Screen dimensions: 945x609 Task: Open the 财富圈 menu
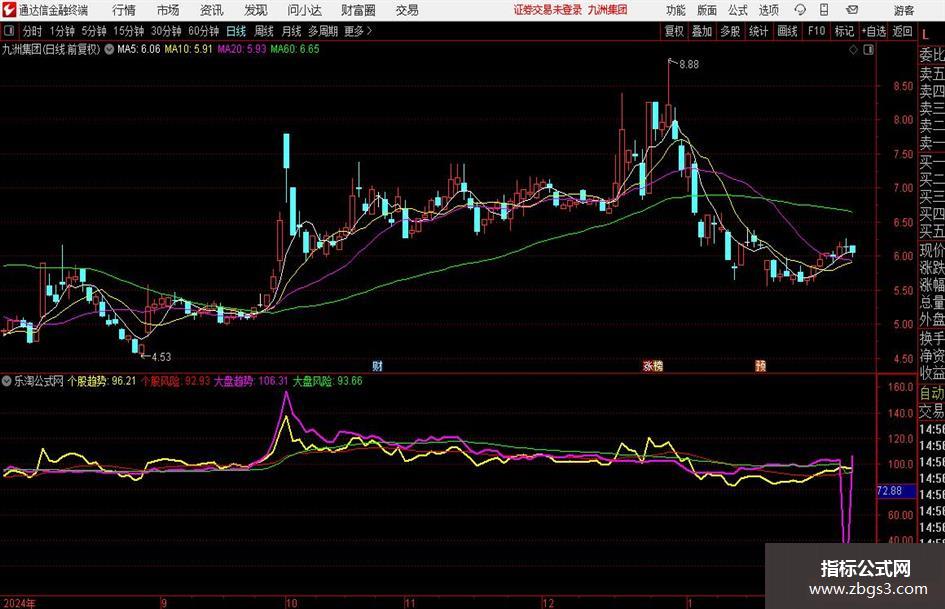[x=358, y=10]
